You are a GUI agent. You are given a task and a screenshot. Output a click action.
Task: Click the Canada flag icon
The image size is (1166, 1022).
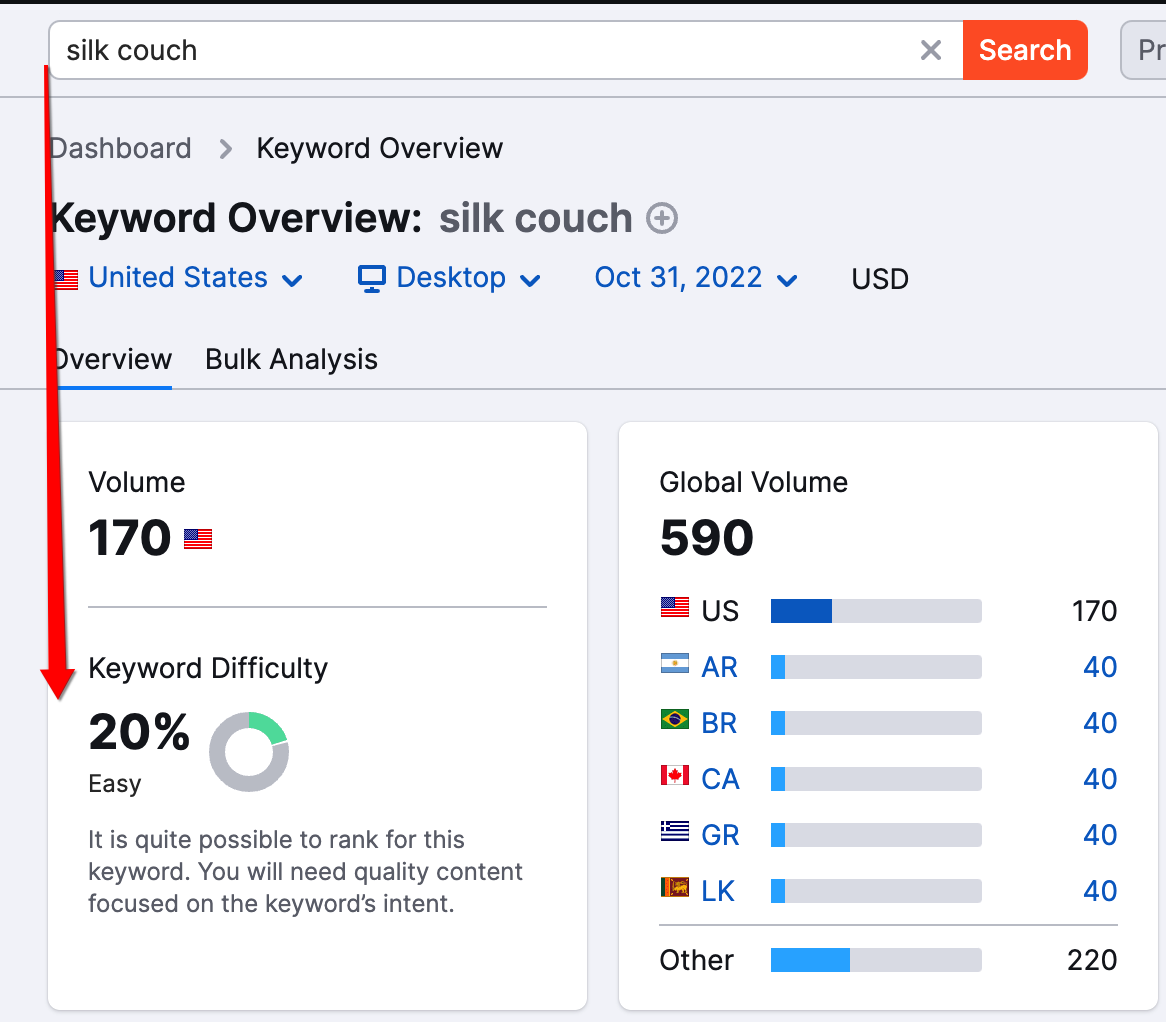675,776
